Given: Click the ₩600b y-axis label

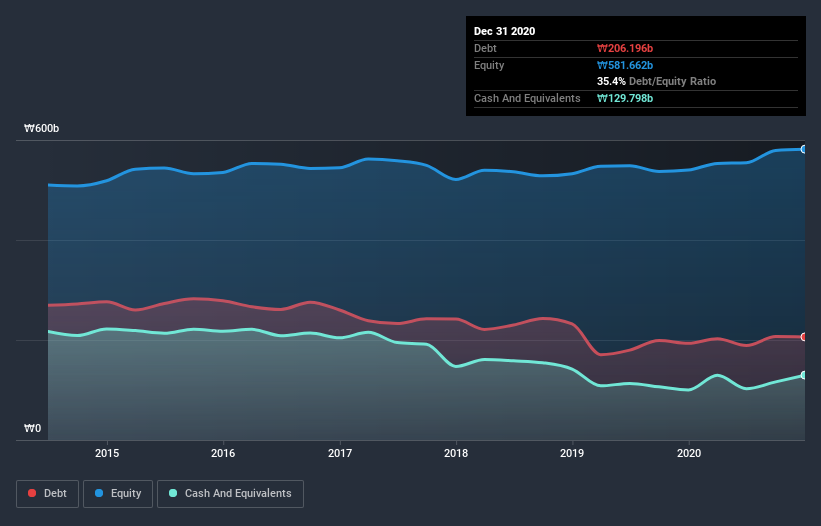Looking at the screenshot, I should click(41, 128).
